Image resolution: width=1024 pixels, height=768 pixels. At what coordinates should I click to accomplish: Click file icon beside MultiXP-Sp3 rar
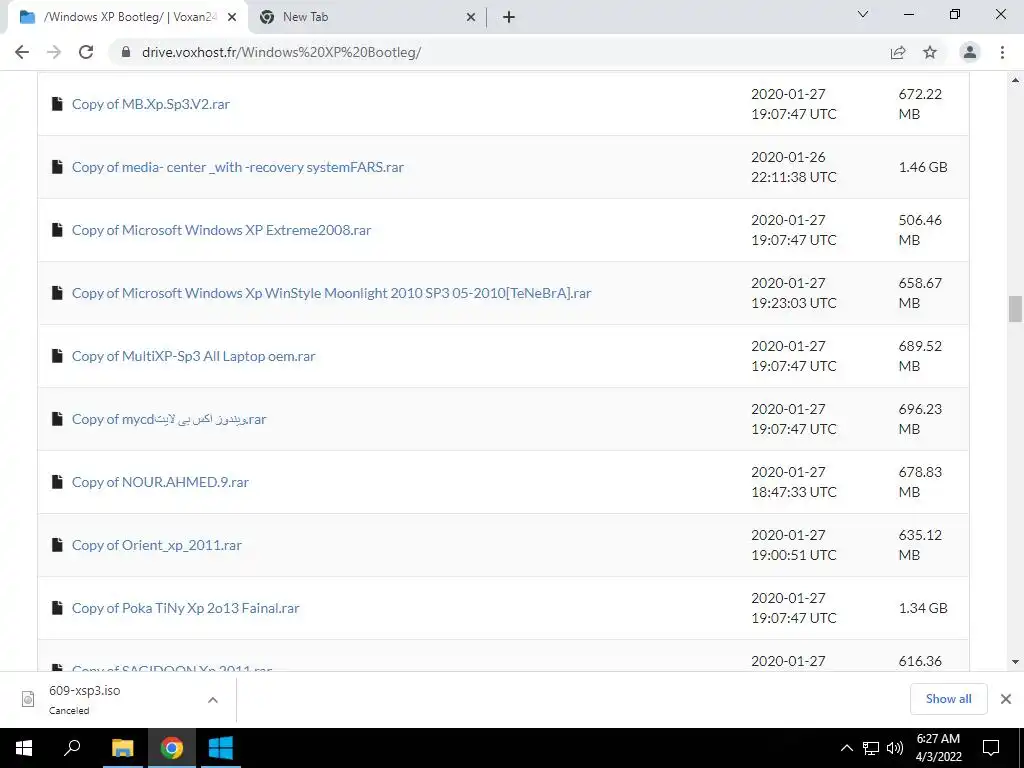coord(57,356)
